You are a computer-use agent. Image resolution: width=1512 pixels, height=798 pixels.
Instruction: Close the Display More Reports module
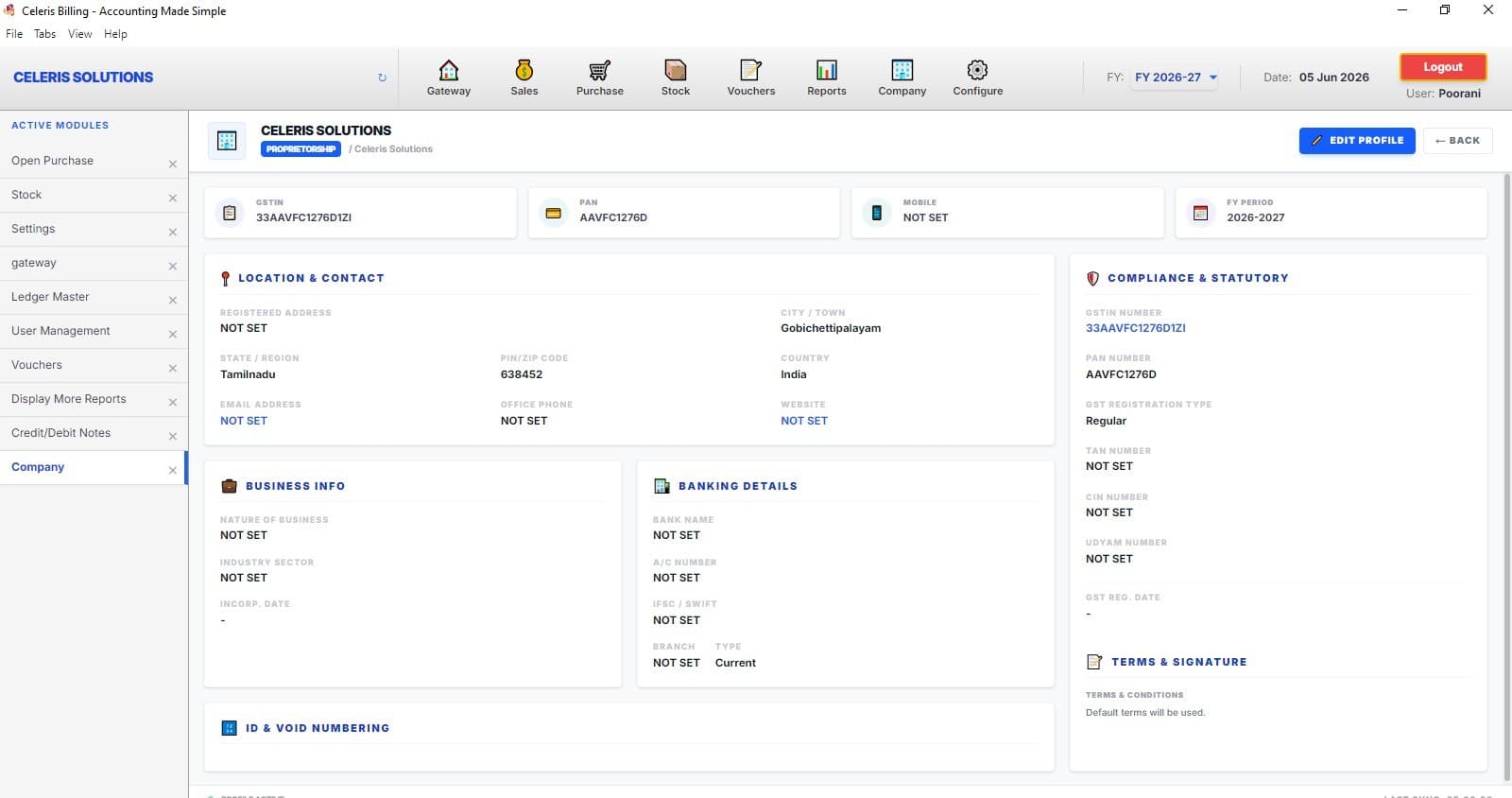tap(173, 402)
